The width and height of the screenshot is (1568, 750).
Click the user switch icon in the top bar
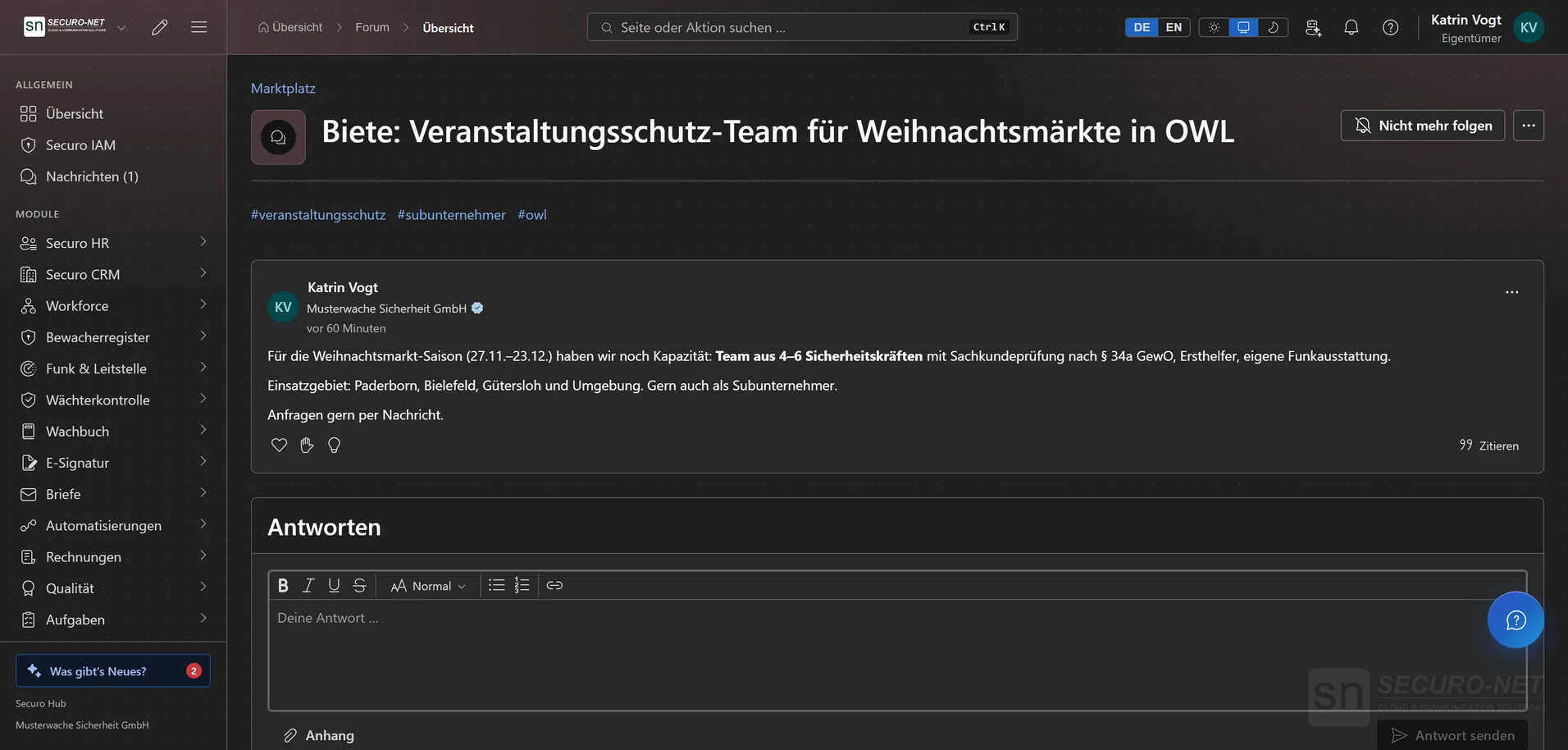tap(1313, 27)
